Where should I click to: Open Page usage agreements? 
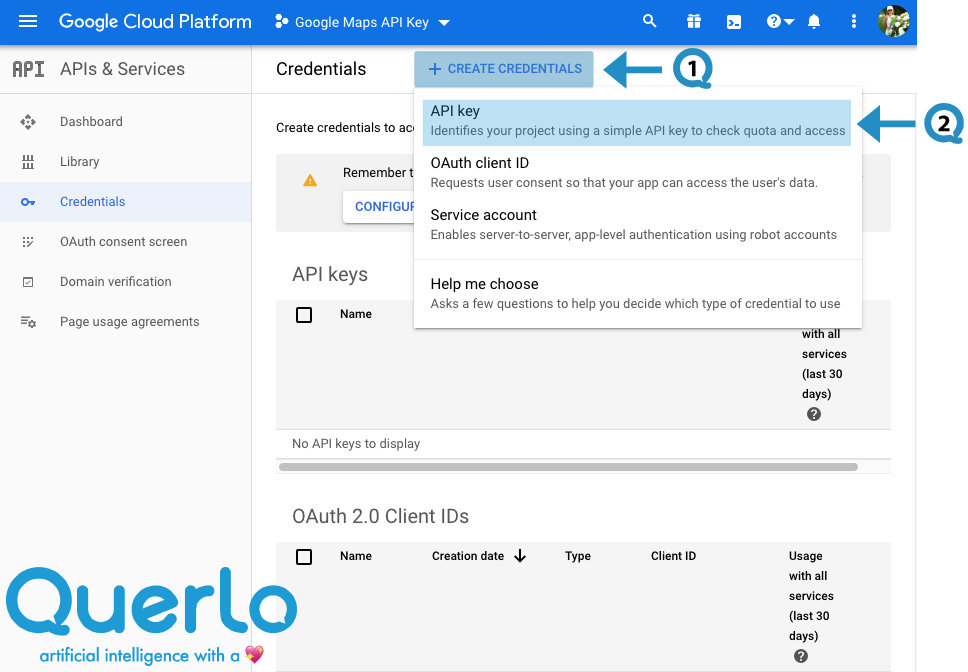click(126, 321)
